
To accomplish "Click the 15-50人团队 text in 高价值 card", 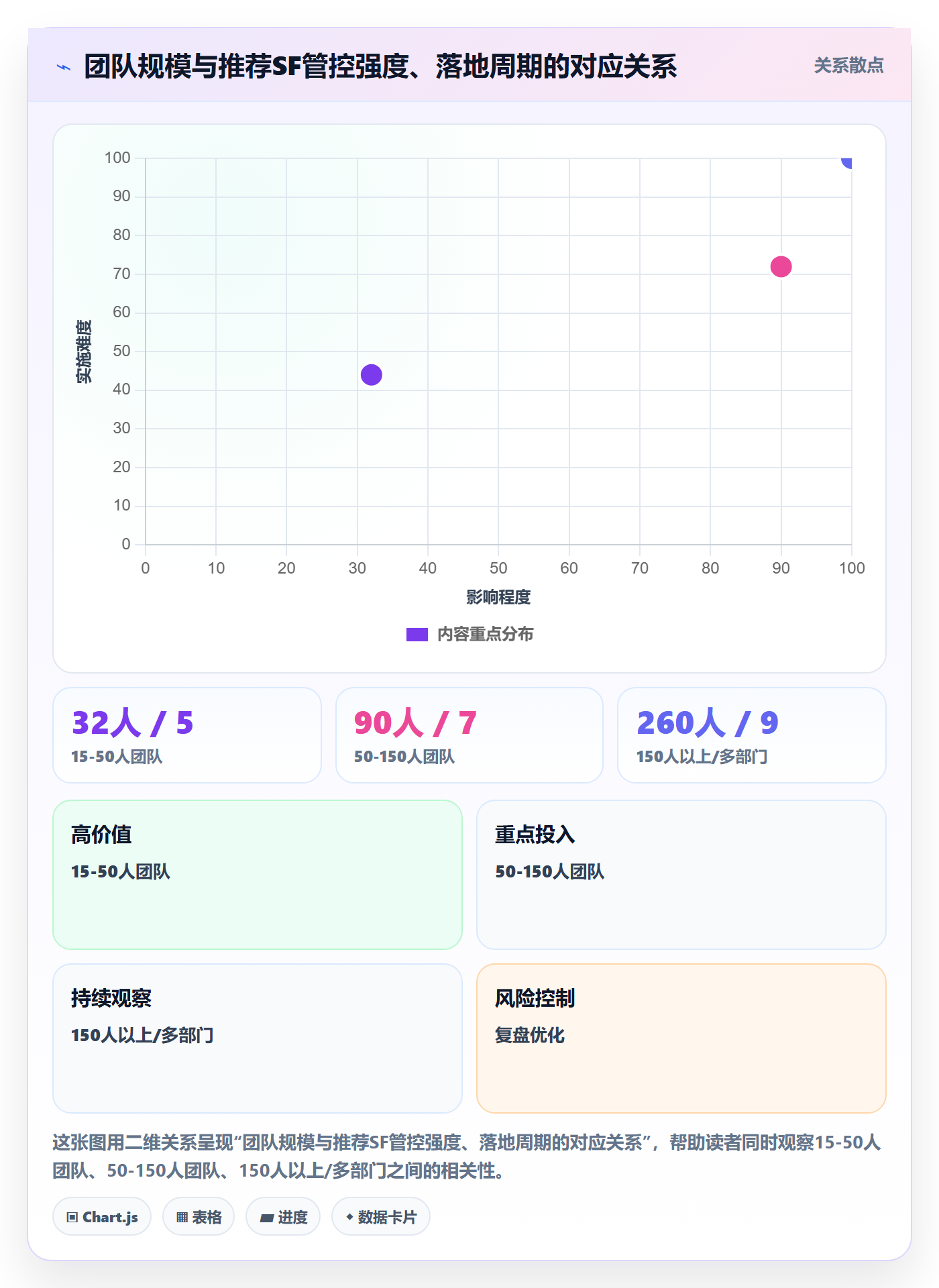I will [x=121, y=871].
